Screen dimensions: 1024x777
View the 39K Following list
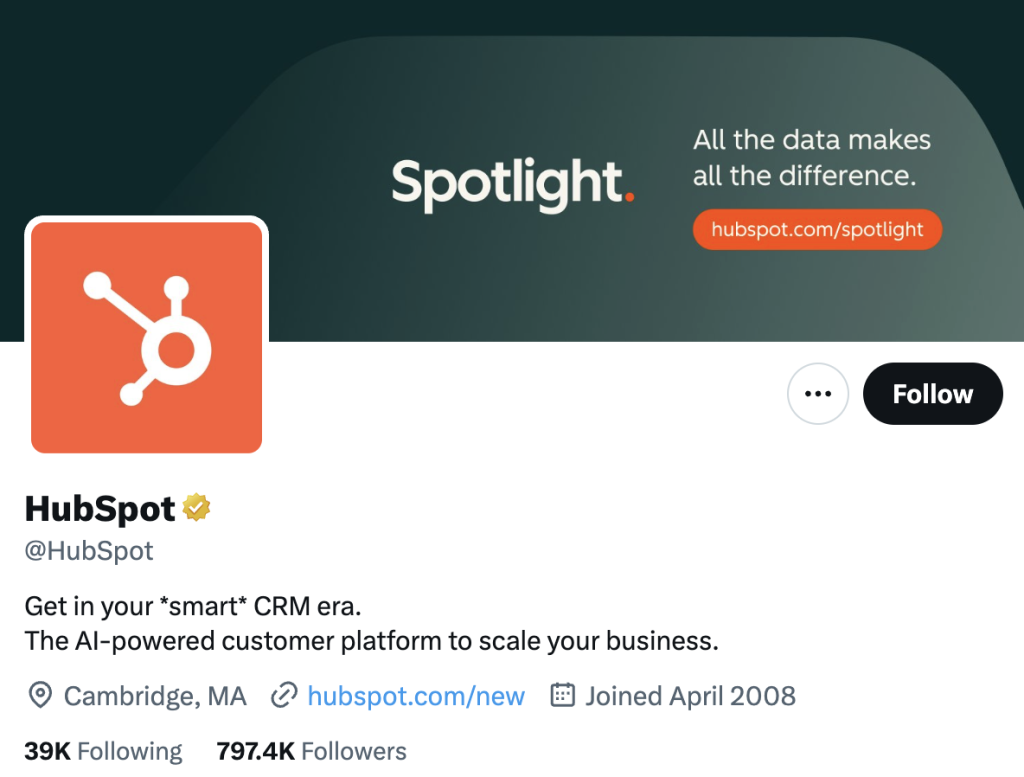[x=103, y=751]
